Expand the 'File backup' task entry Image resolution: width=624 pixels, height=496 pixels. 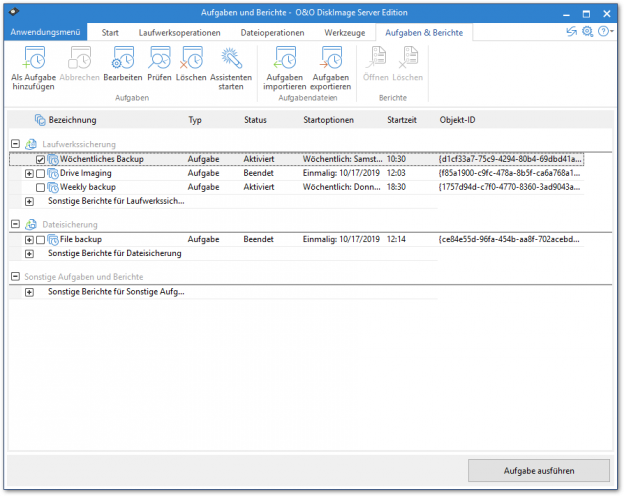pyautogui.click(x=29, y=240)
